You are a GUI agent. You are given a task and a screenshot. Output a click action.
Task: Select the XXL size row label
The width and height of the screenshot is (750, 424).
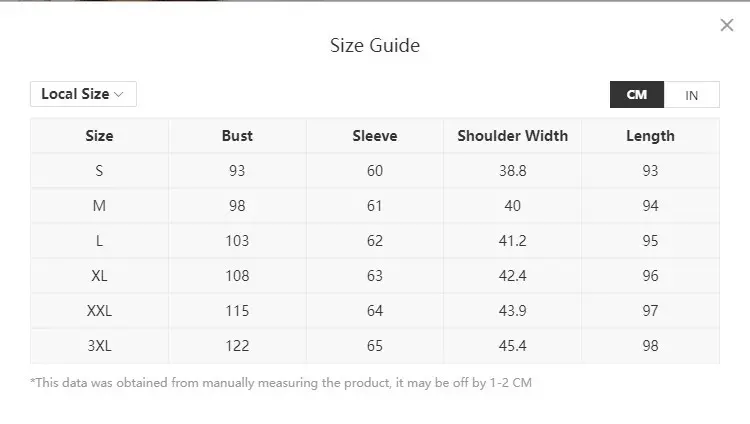pos(99,311)
